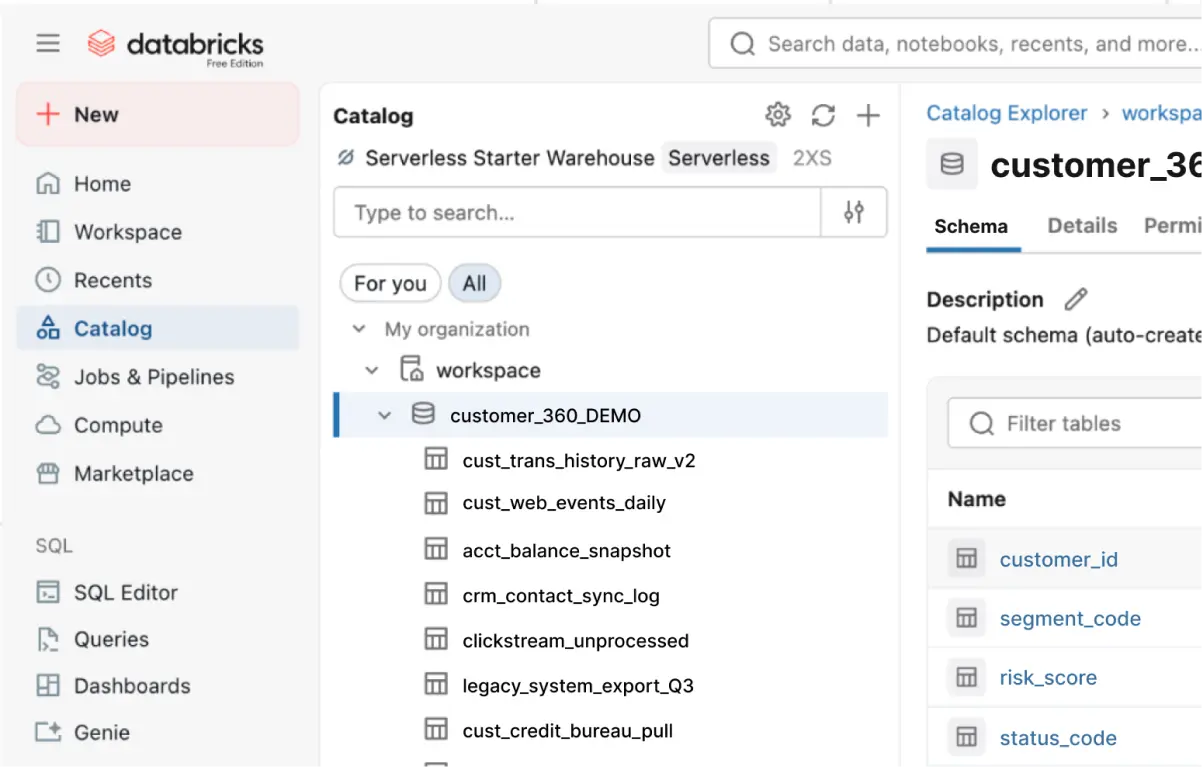Screen dimensions: 1202x767
Task: Edit the schema description pencil icon
Action: [1075, 299]
